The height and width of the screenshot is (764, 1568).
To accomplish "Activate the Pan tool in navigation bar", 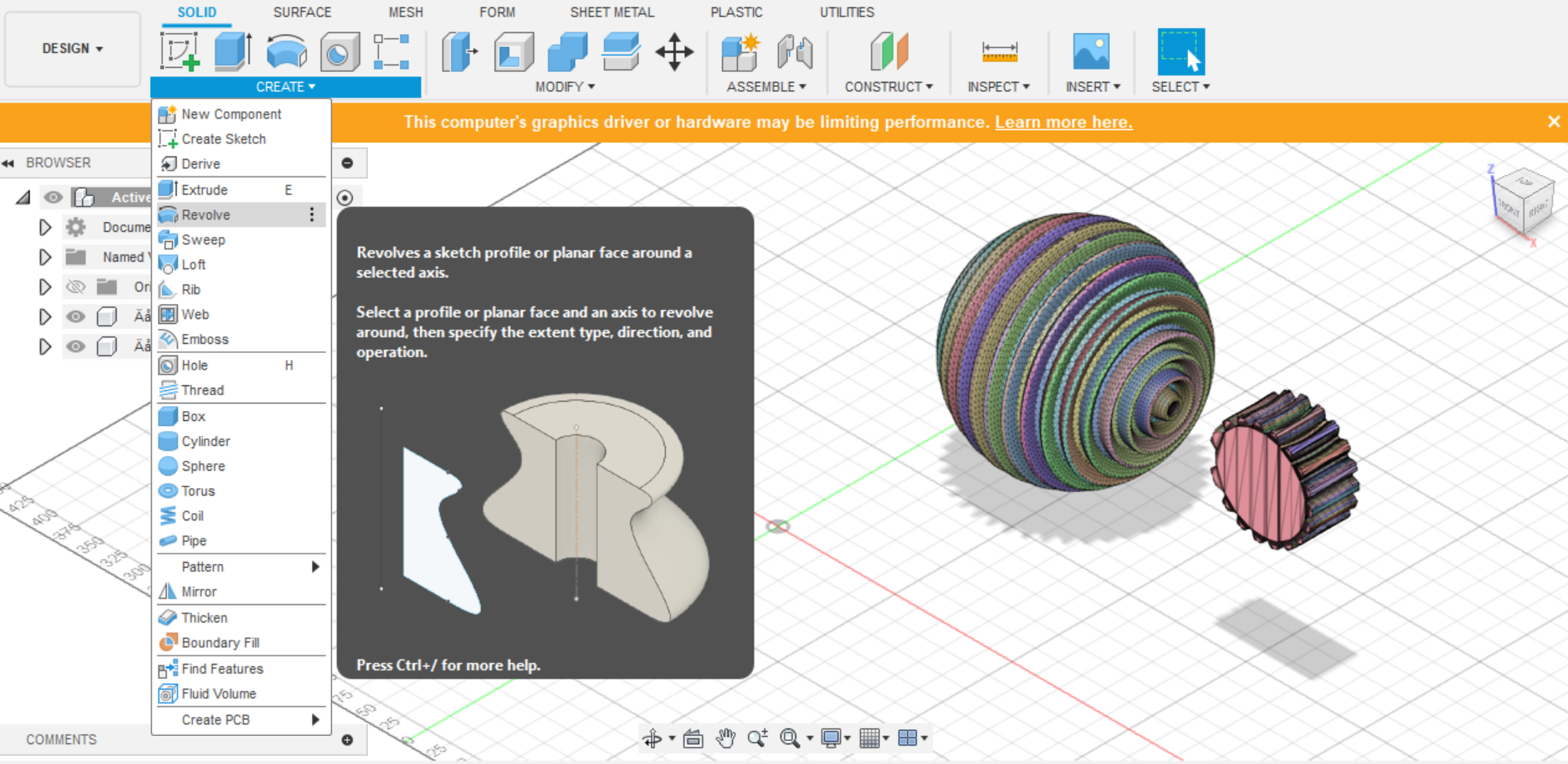I will (x=726, y=737).
